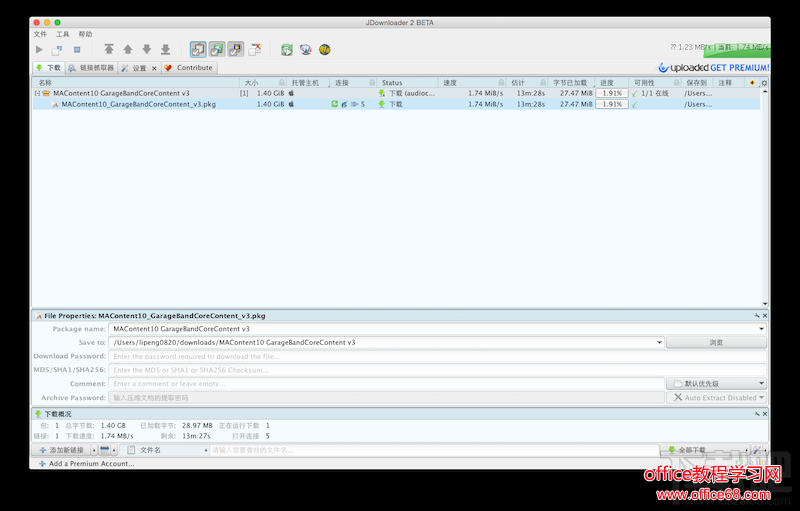This screenshot has height=511, width=800.
Task: Open the Auto Extract Disabled dropdown
Action: point(716,397)
